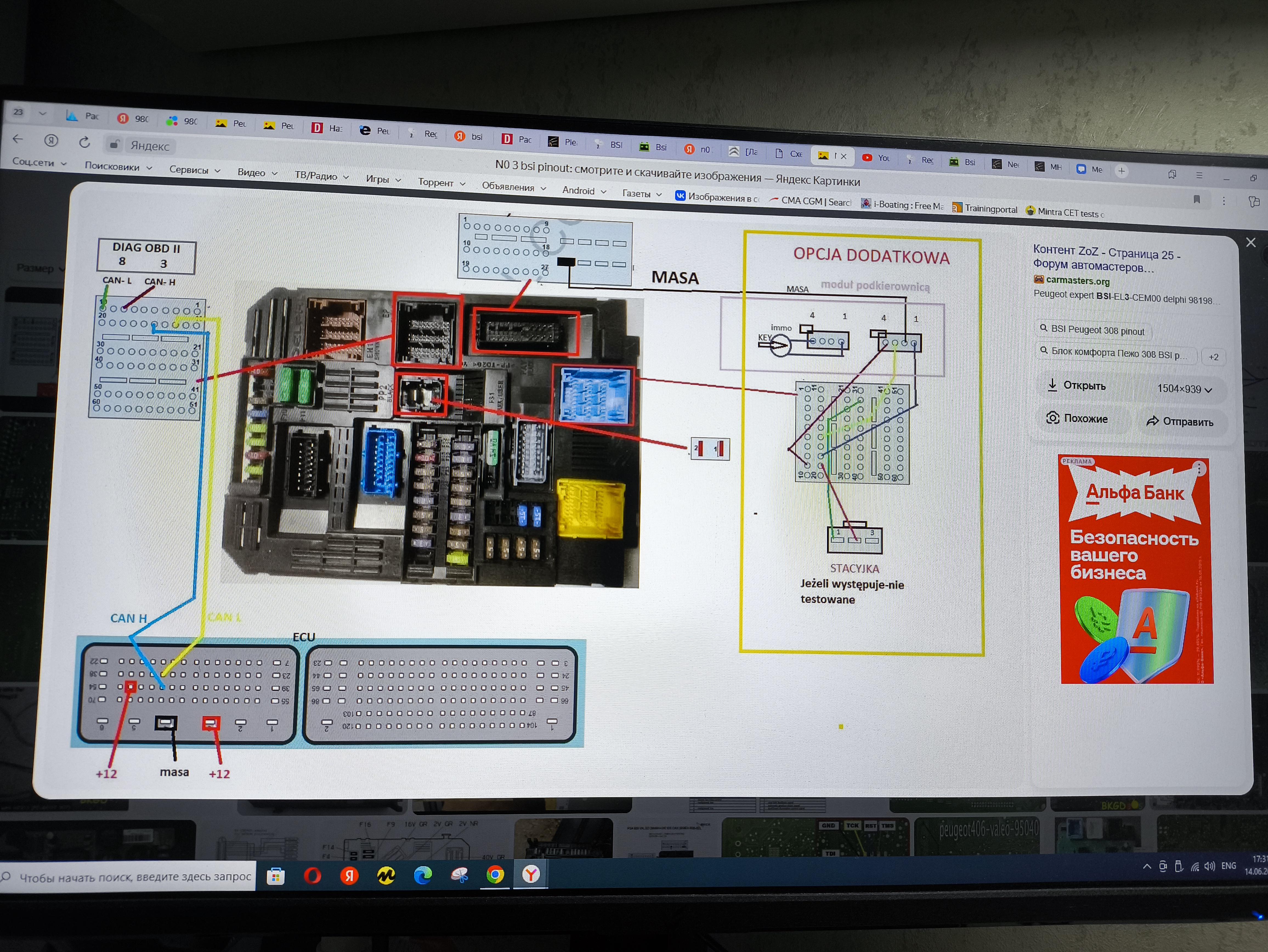Launch Google Chrome from the taskbar
This screenshot has width=1268, height=952.
click(x=495, y=875)
